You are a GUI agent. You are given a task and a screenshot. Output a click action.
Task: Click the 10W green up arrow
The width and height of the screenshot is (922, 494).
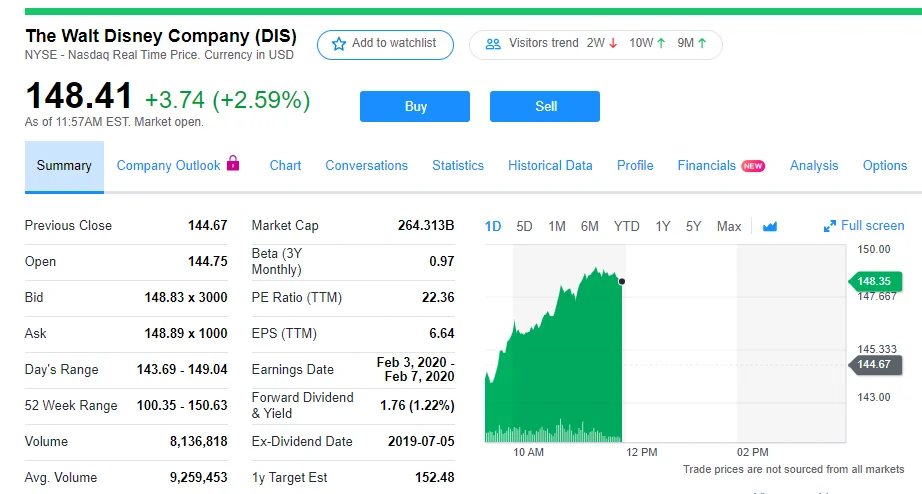pos(662,43)
